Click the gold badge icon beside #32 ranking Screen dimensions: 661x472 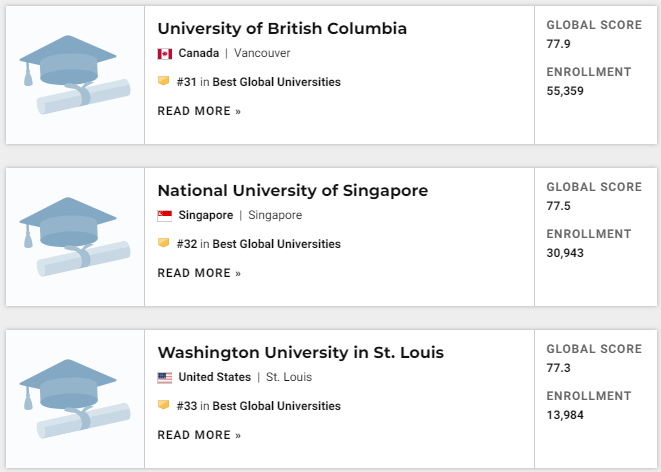coord(164,243)
